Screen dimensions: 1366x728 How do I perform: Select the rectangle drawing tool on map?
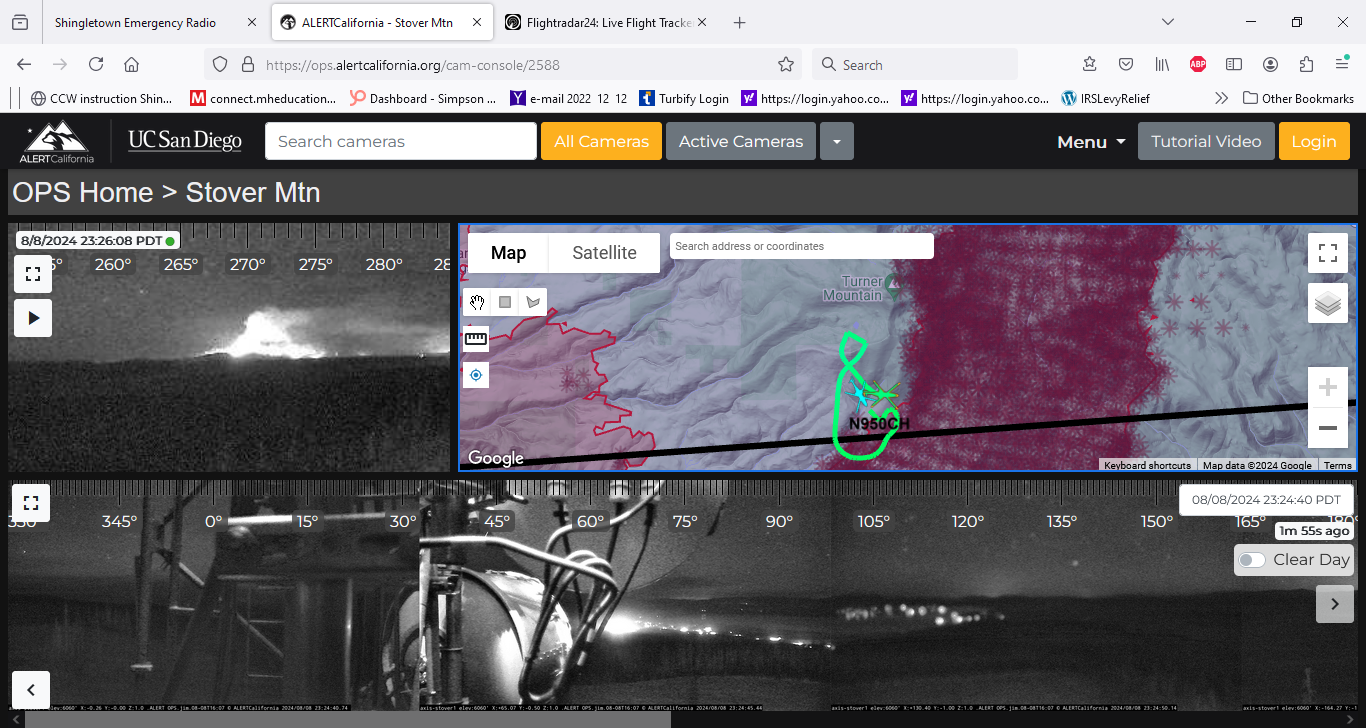[x=505, y=302]
